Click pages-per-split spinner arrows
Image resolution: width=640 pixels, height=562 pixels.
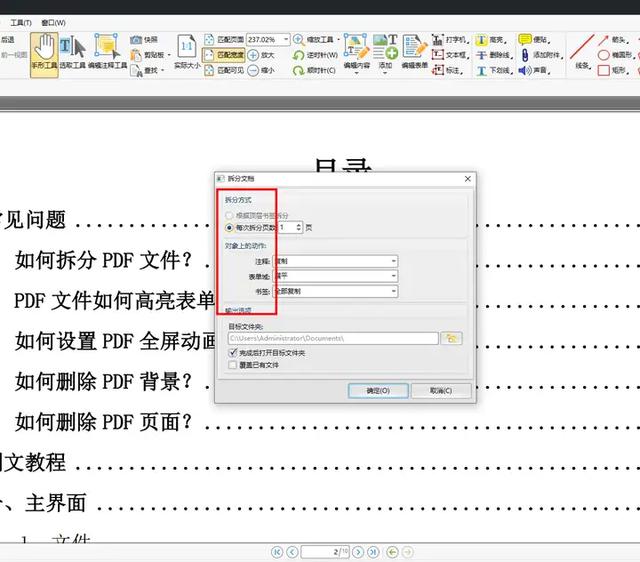tap(299, 227)
